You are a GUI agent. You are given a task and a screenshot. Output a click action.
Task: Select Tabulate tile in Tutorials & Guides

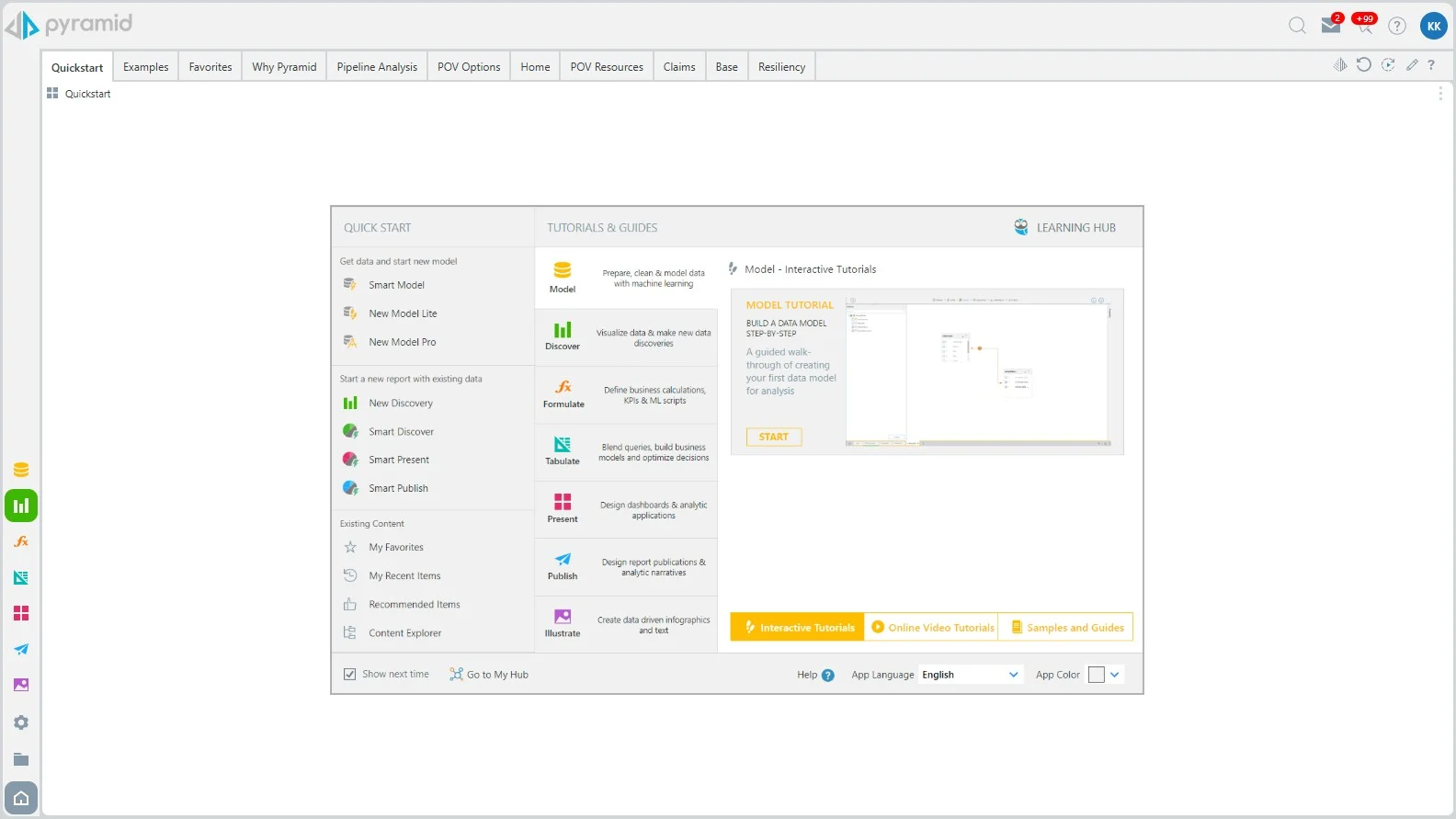point(626,452)
